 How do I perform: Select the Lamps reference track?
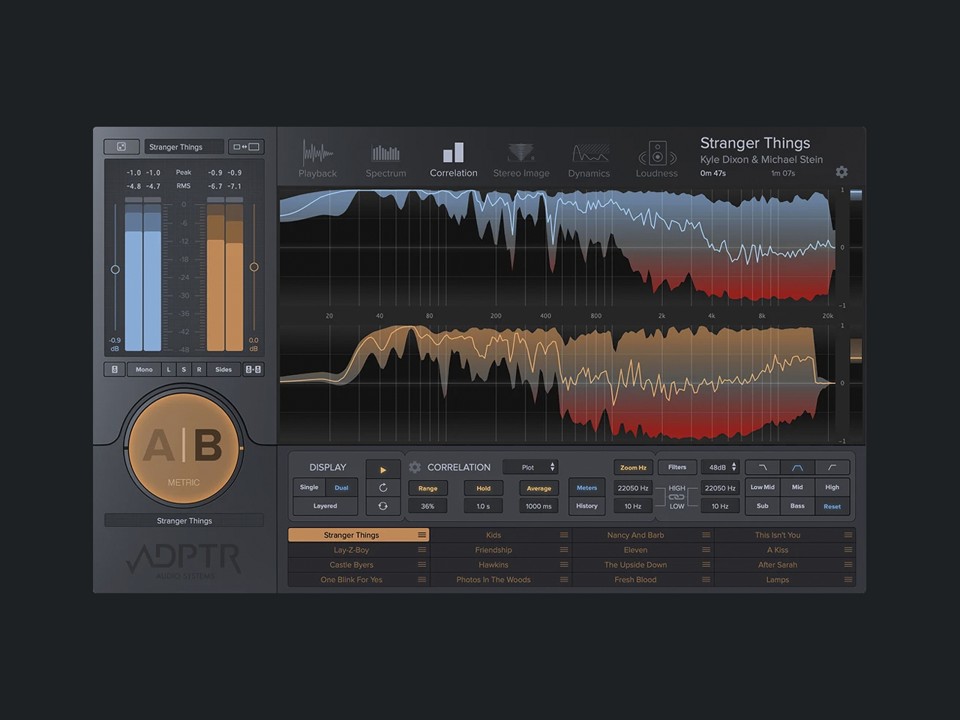click(x=778, y=580)
